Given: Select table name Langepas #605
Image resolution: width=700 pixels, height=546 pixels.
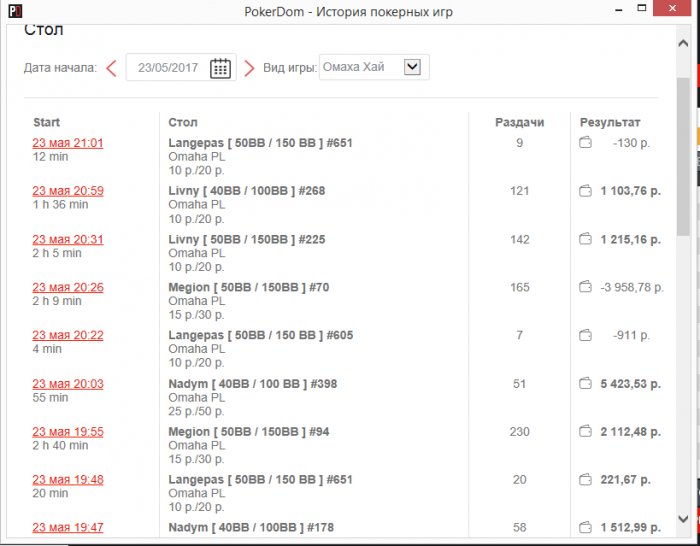Looking at the screenshot, I should click(x=261, y=335).
